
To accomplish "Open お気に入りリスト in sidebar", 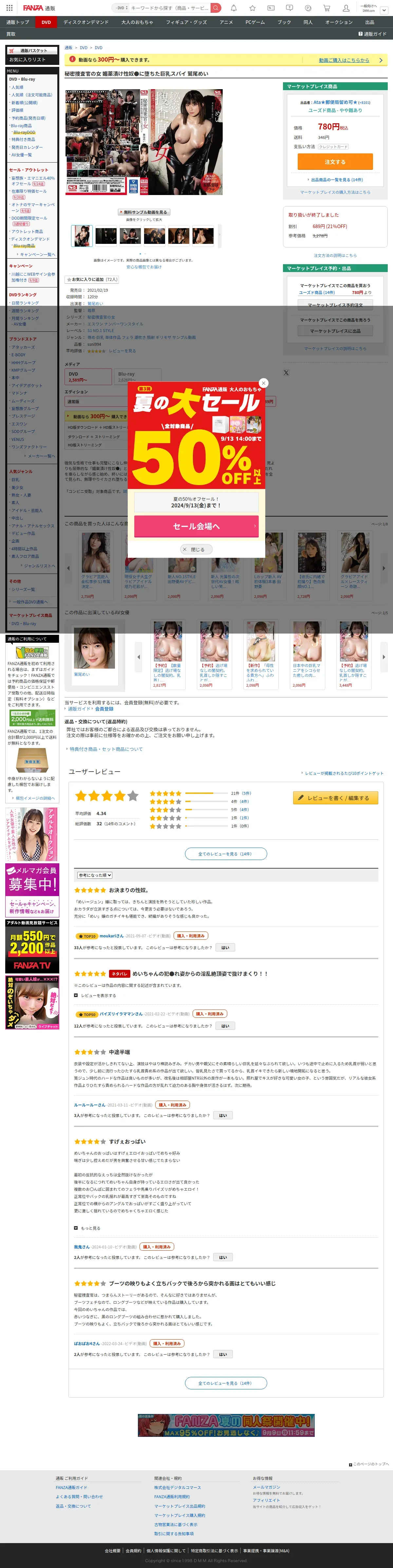I will tap(28, 60).
